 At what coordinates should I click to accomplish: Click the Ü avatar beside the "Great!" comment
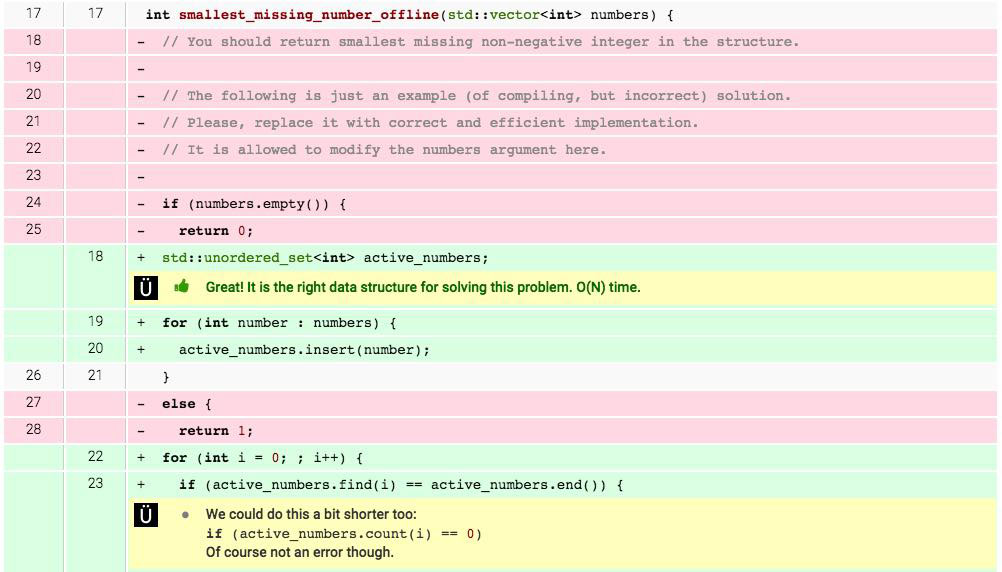[146, 288]
